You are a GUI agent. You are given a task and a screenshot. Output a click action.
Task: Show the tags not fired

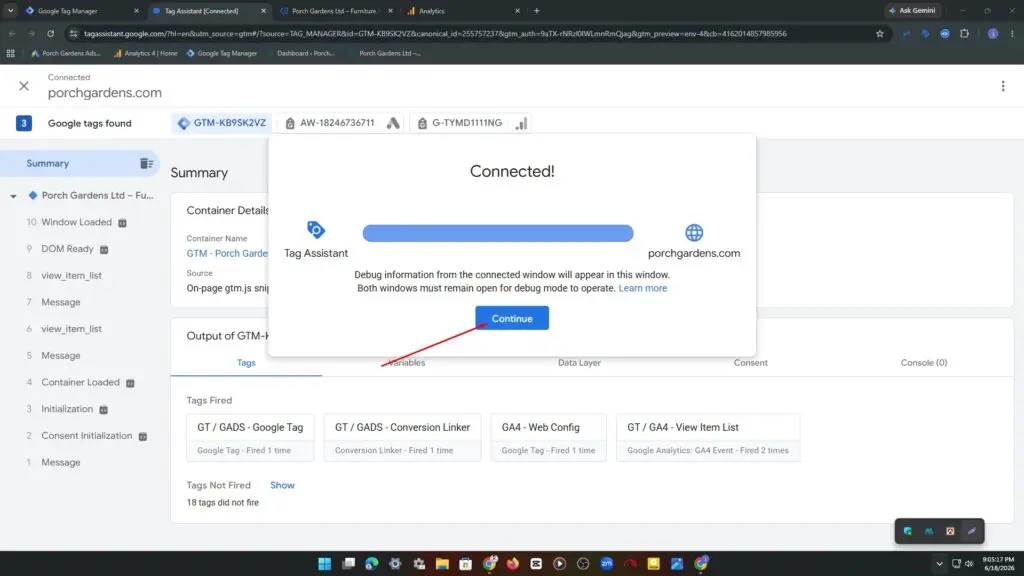click(282, 485)
